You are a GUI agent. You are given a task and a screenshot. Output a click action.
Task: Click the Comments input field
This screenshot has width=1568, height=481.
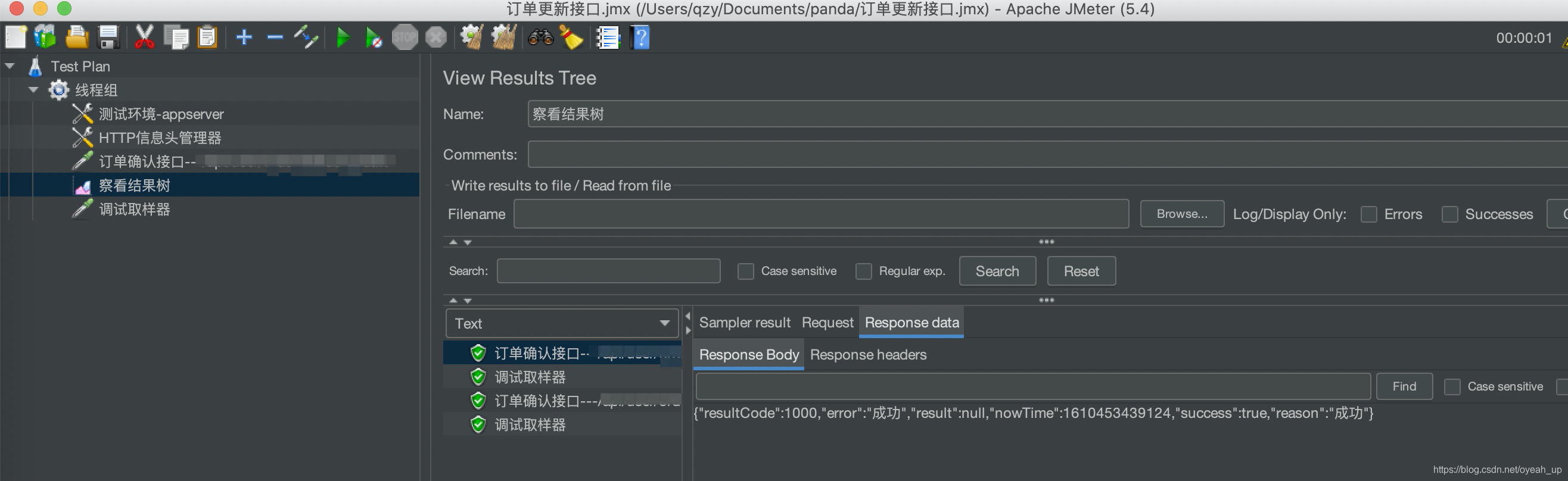[x=1047, y=154]
